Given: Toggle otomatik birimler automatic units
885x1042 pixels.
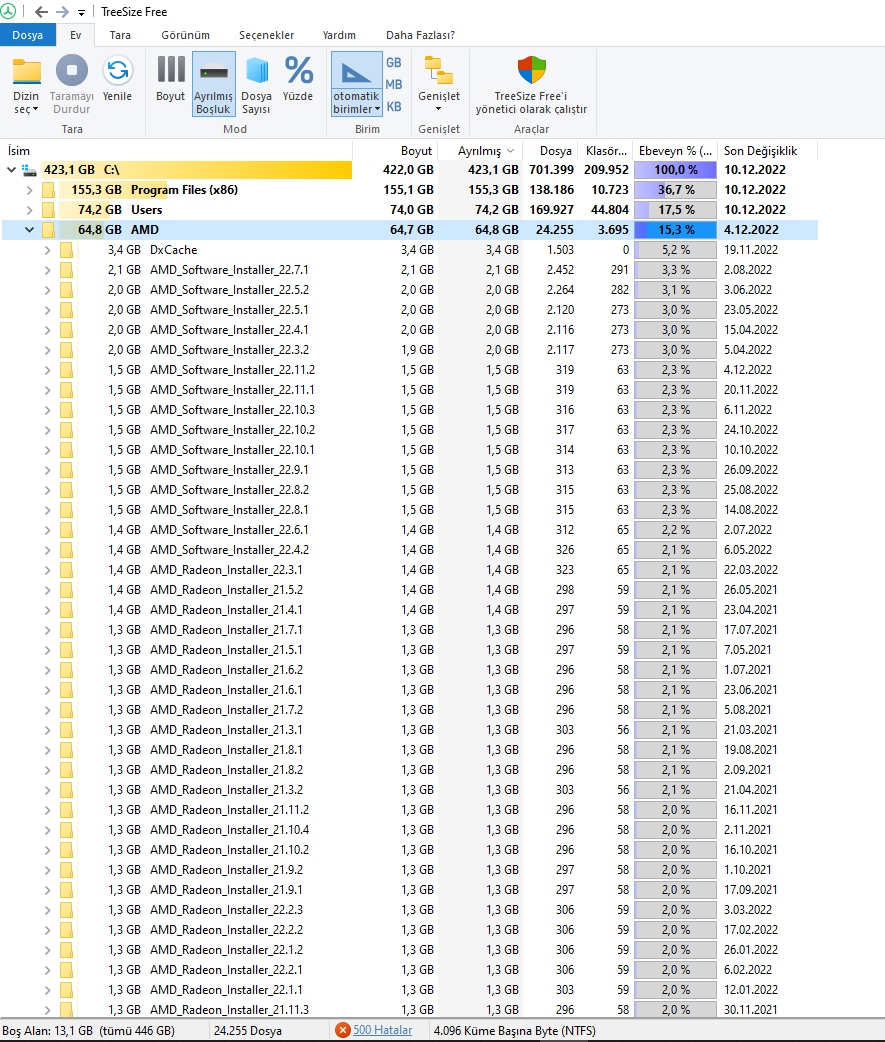Looking at the screenshot, I should (357, 85).
